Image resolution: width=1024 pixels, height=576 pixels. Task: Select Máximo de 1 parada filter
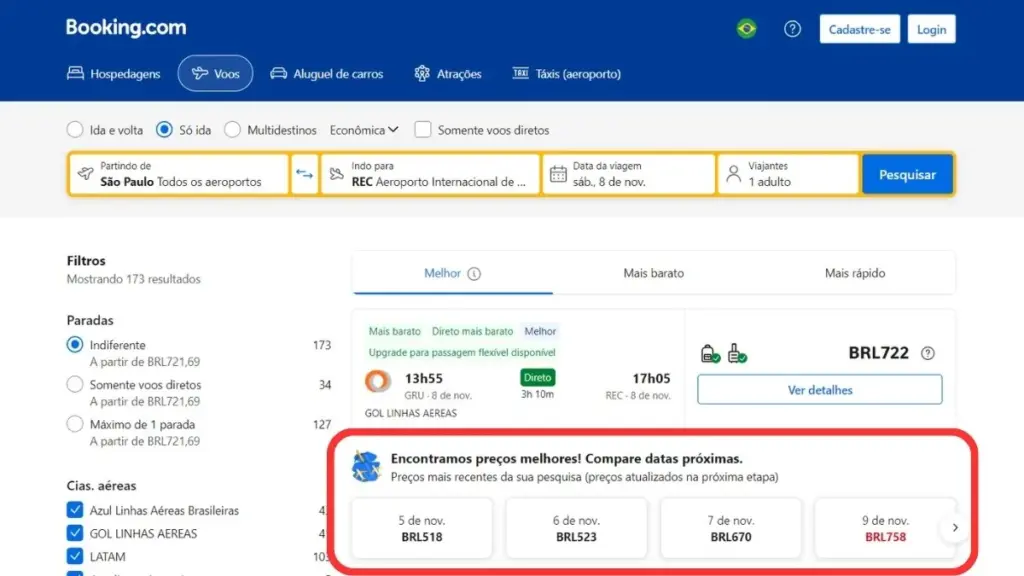coord(75,424)
